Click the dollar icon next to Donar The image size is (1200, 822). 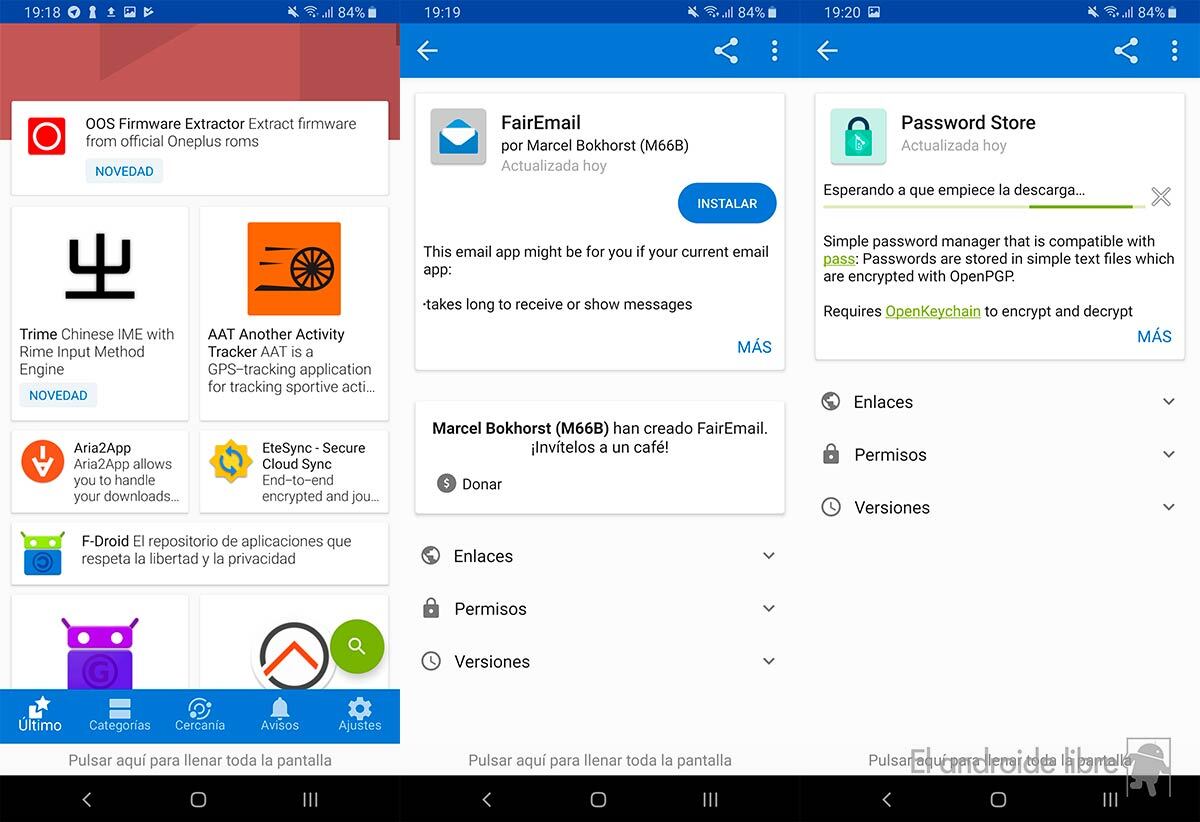tap(447, 484)
